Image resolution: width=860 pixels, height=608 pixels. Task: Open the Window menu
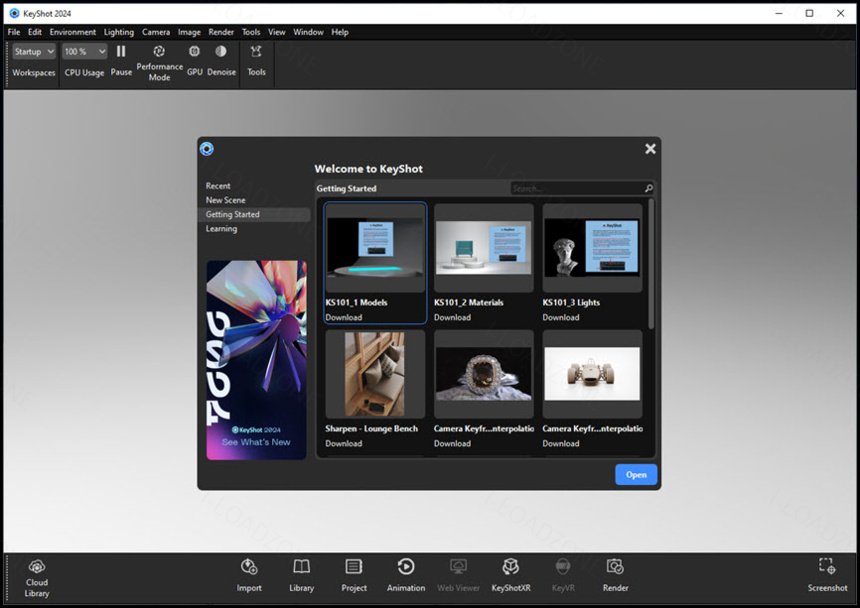tap(308, 32)
